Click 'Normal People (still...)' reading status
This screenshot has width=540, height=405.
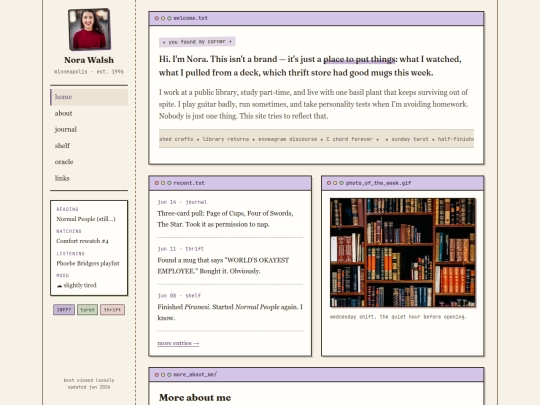[x=86, y=219]
